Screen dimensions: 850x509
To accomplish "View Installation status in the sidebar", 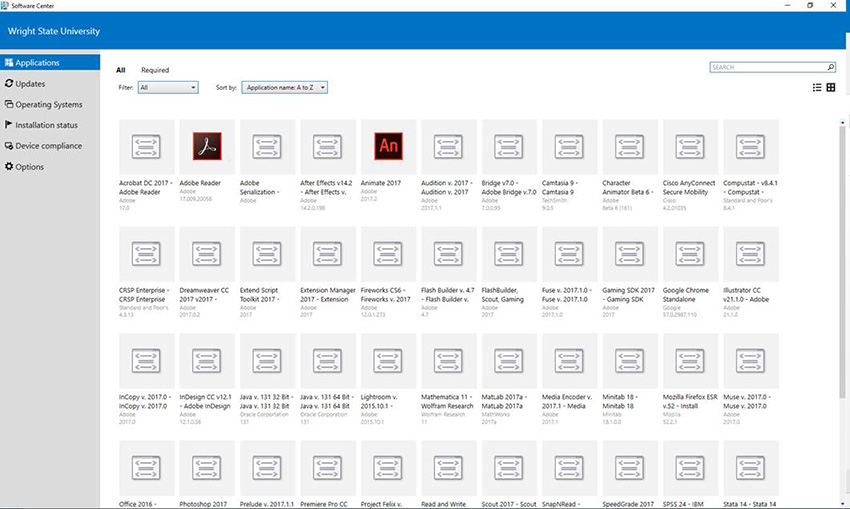I will (x=50, y=125).
